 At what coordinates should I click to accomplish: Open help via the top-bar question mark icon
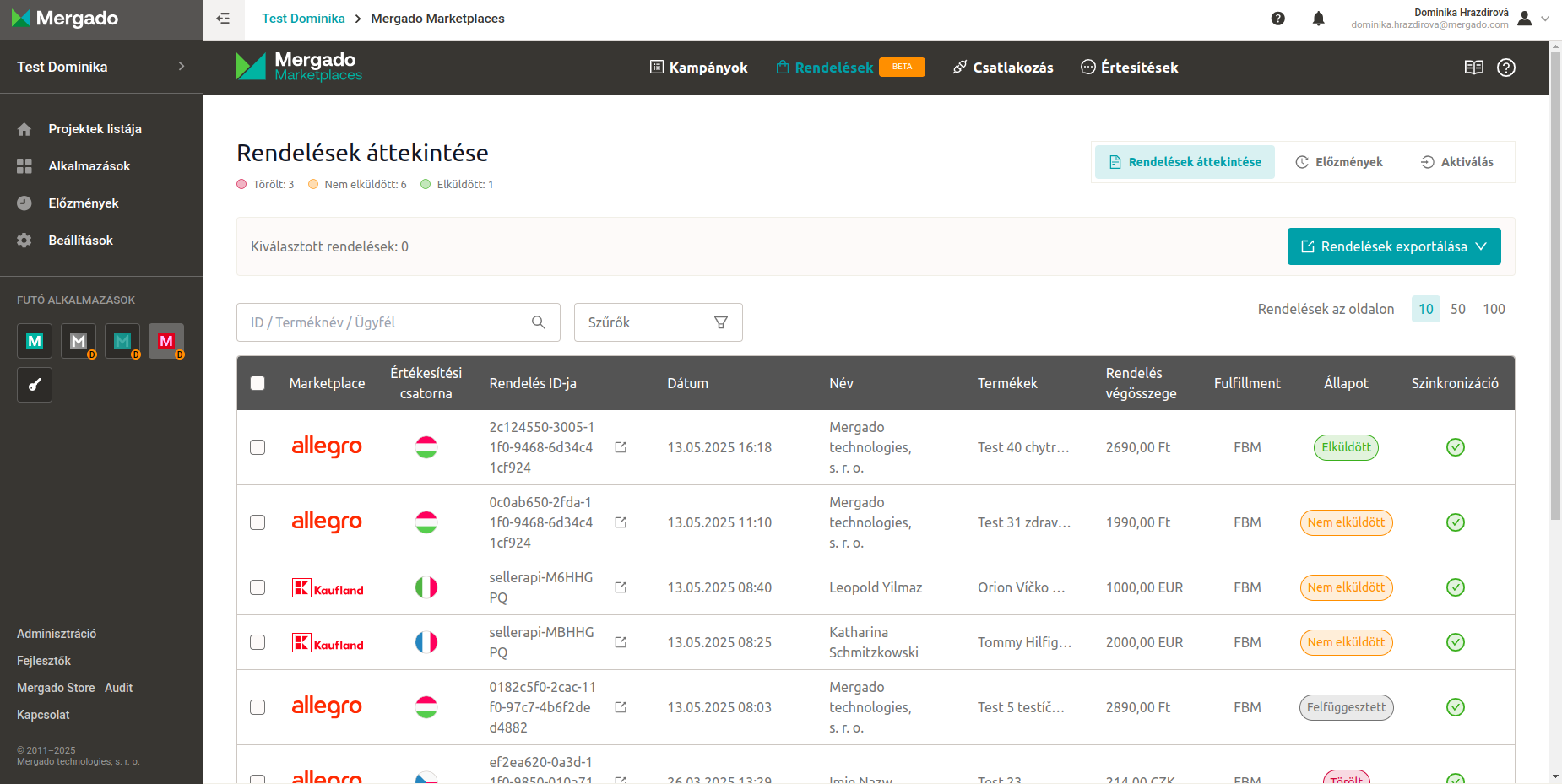pyautogui.click(x=1278, y=19)
